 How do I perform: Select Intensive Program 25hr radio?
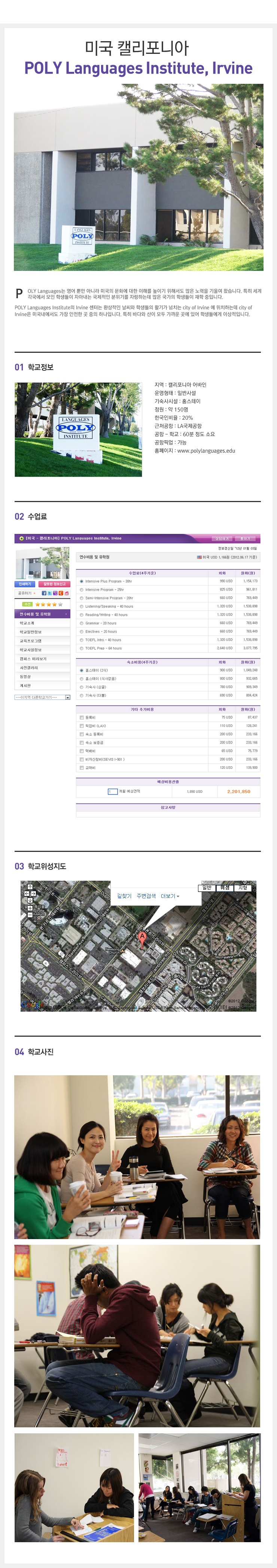click(82, 590)
